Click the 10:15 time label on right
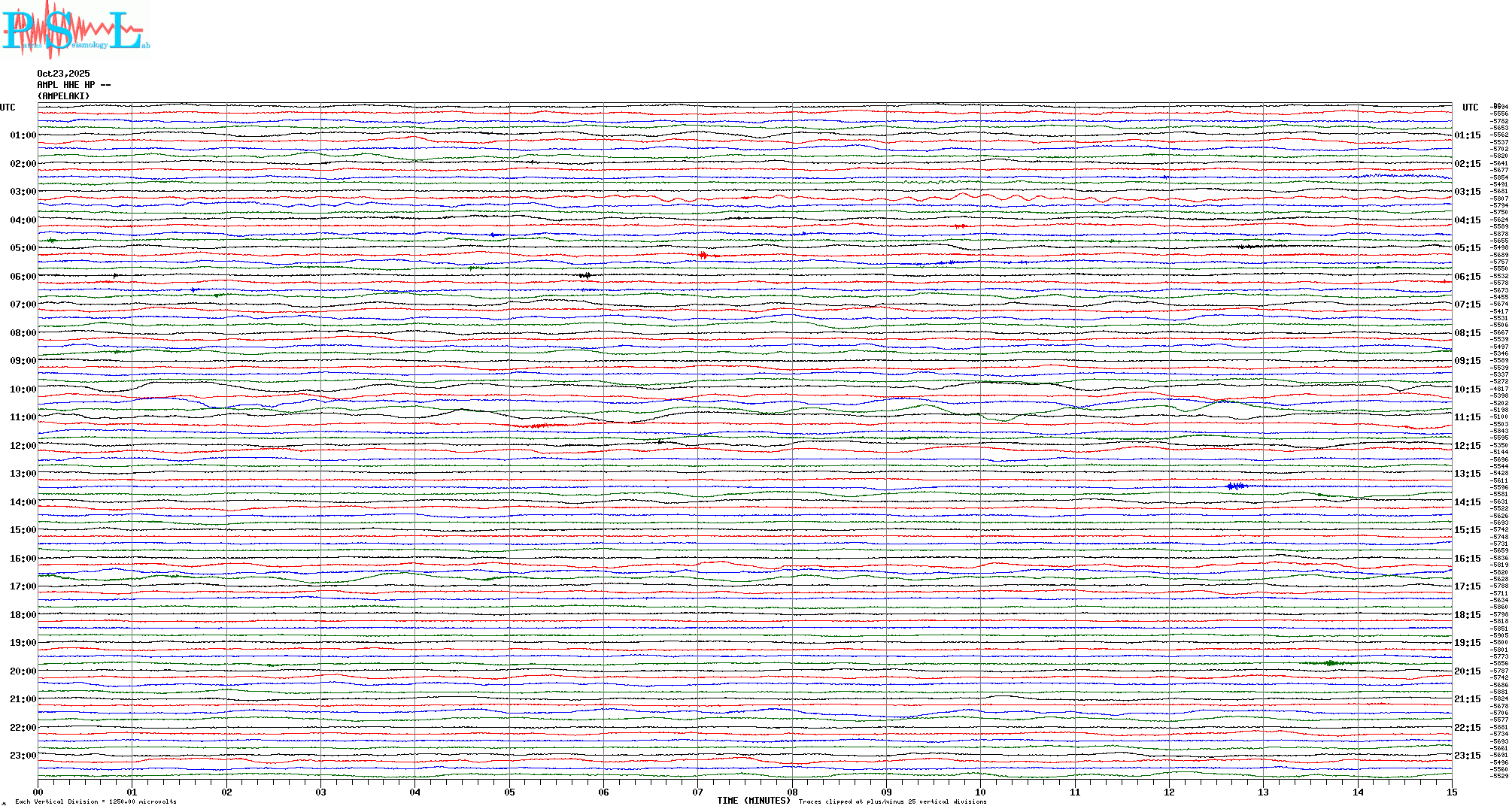 (1467, 389)
